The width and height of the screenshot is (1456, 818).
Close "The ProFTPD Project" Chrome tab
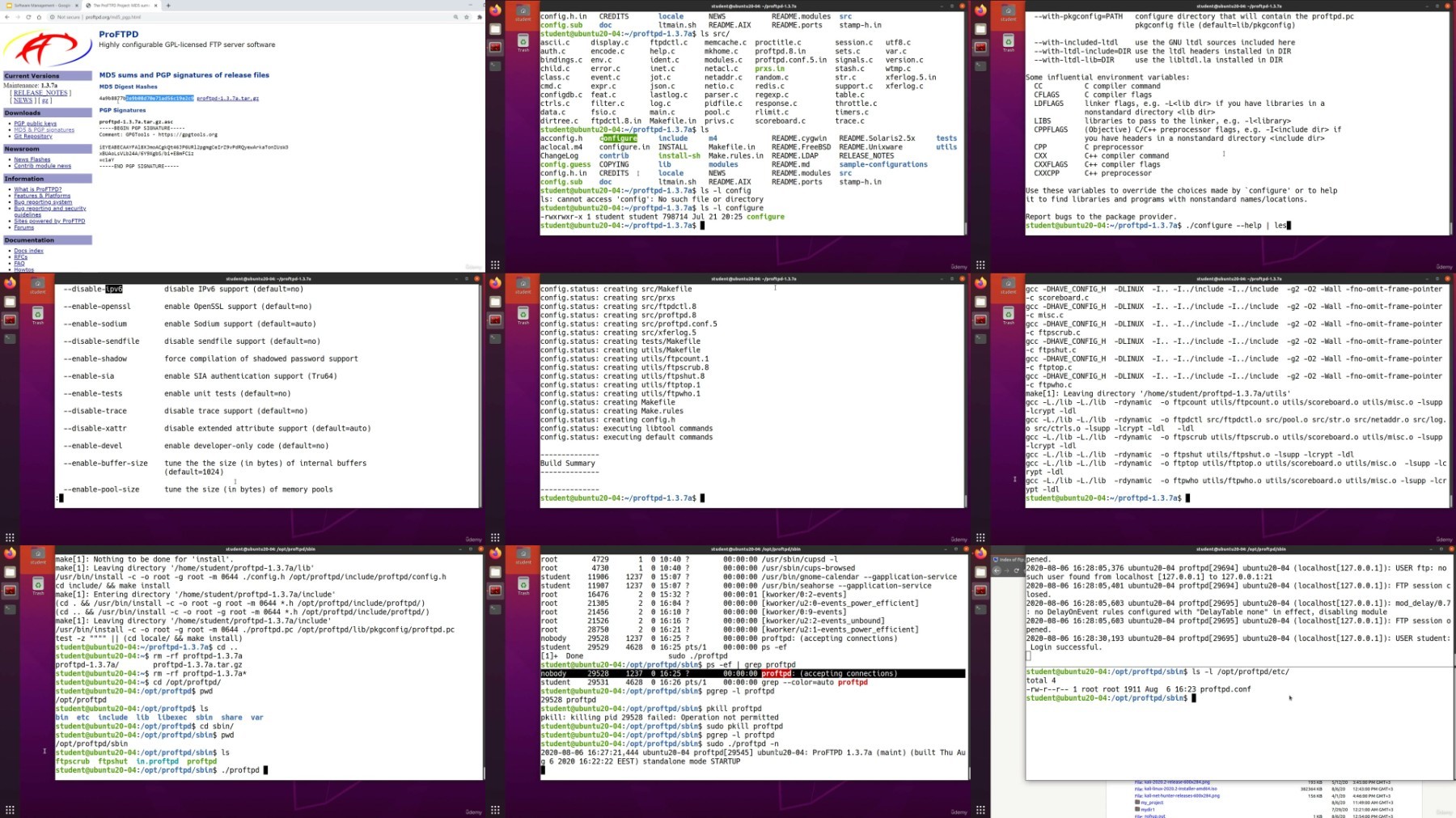tap(156, 6)
